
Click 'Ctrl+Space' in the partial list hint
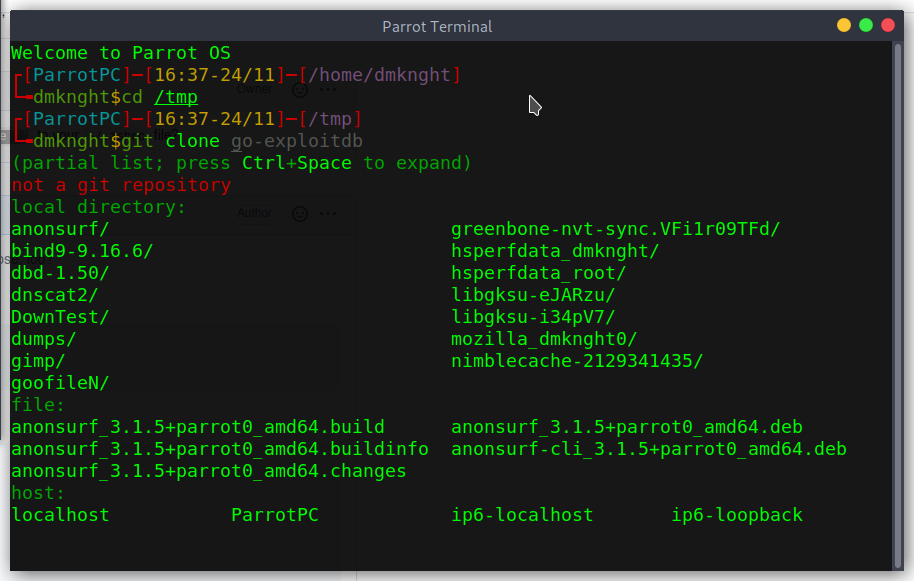click(297, 163)
